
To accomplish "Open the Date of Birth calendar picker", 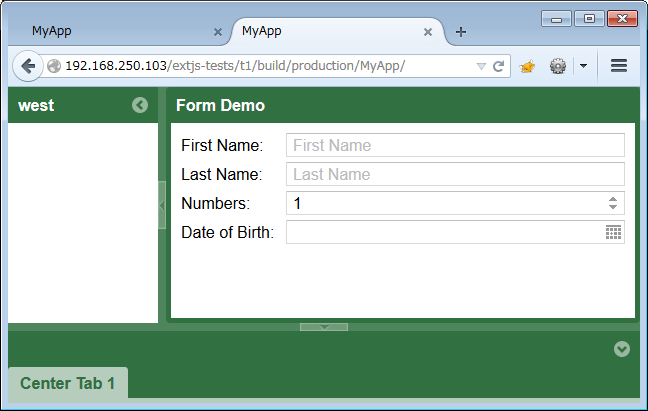I will [x=613, y=232].
